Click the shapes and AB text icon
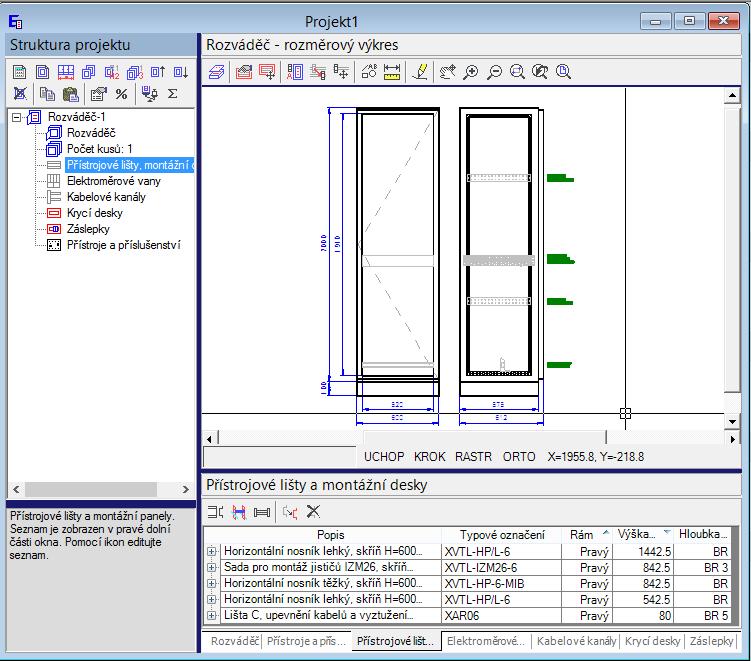The image size is (751, 661). point(369,72)
